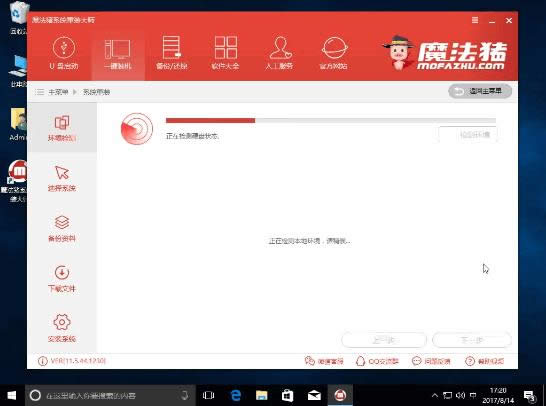
Task: Open the taskbar clock showing 2017/8/14
Action: click(498, 395)
